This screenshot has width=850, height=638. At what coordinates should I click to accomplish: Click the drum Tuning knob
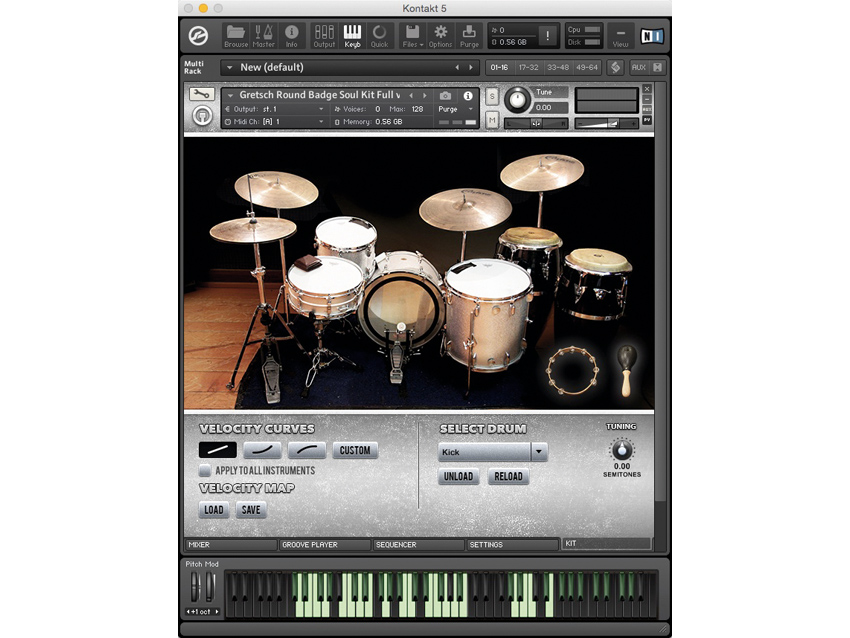pos(622,449)
